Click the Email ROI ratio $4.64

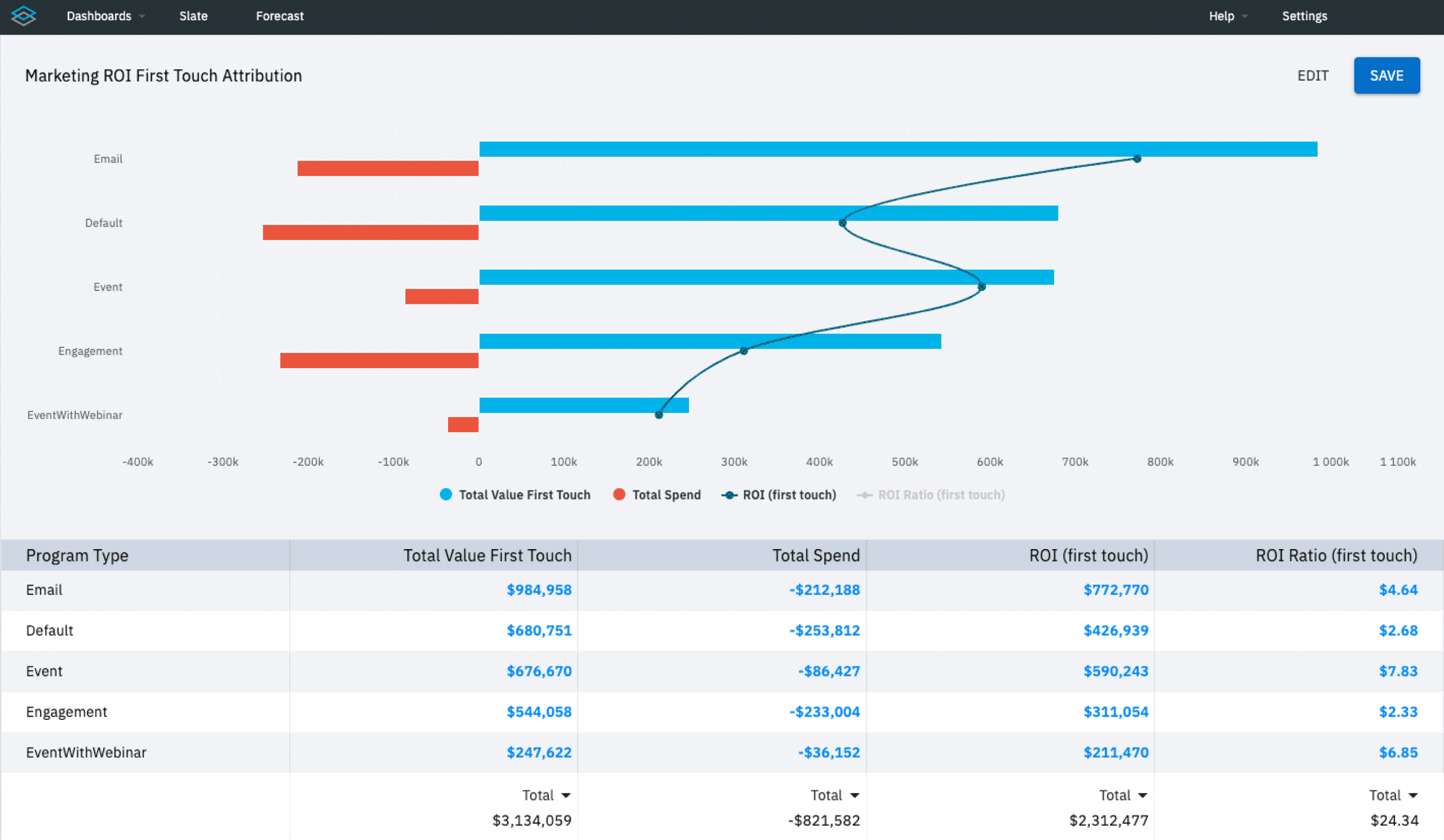pyautogui.click(x=1398, y=590)
